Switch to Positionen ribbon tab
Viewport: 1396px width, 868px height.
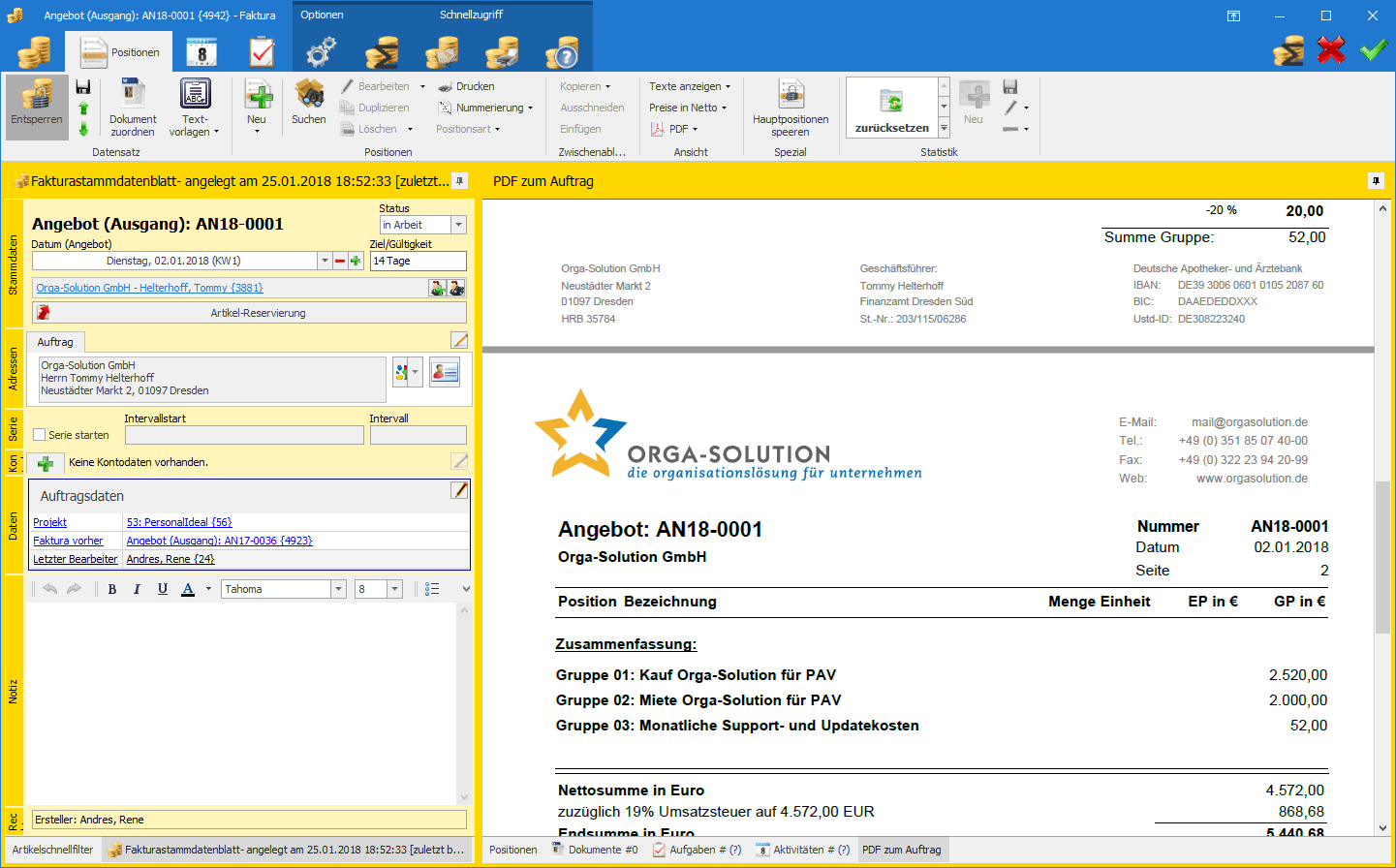point(119,52)
